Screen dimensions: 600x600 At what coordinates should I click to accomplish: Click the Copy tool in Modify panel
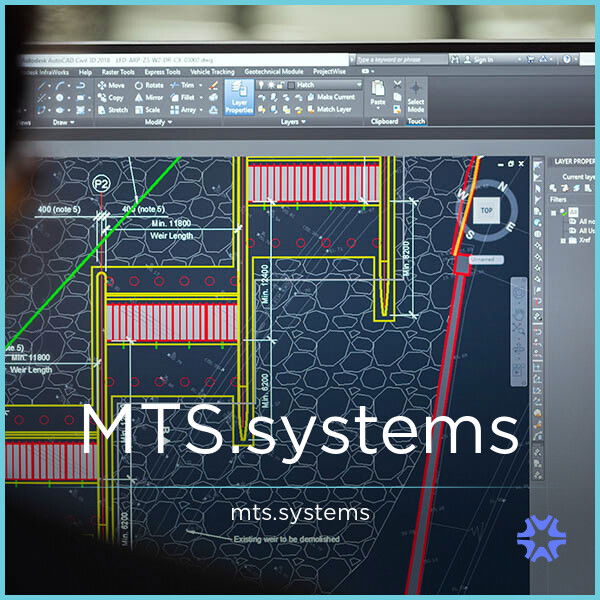(111, 98)
